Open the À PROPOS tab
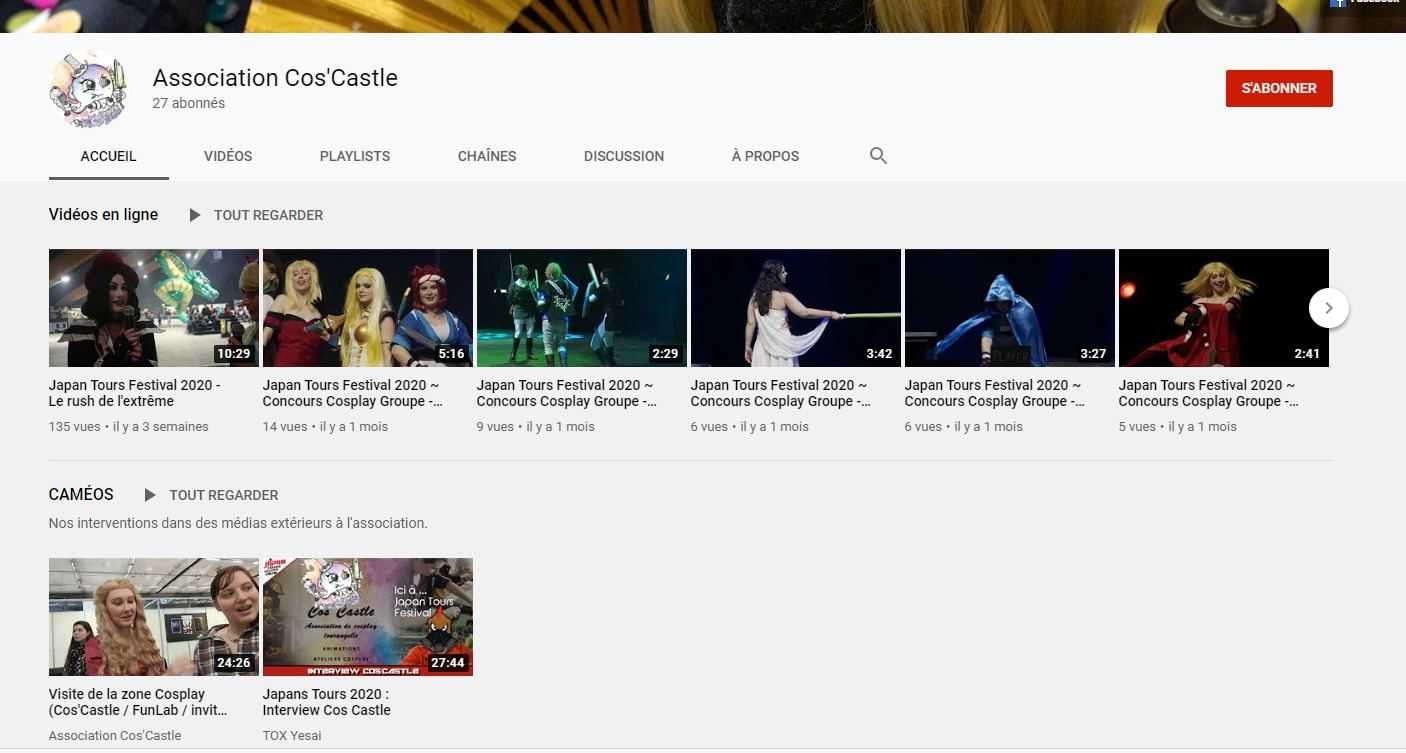 [765, 156]
